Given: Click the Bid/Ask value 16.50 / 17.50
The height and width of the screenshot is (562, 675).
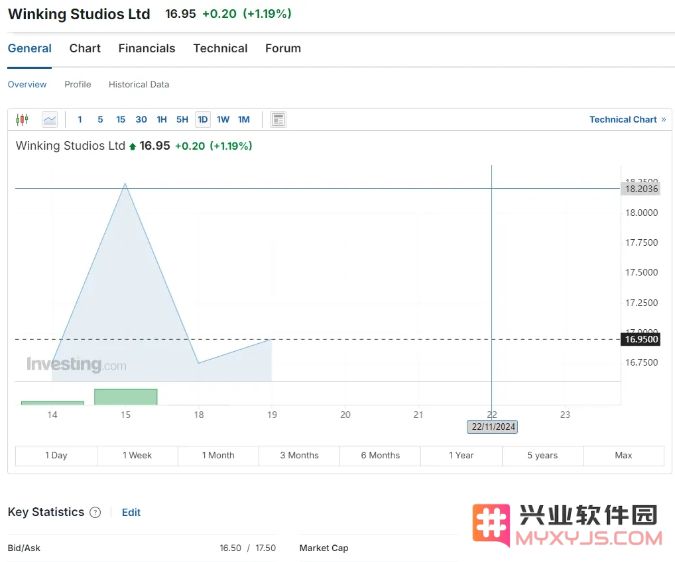Looking at the screenshot, I should coord(248,548).
